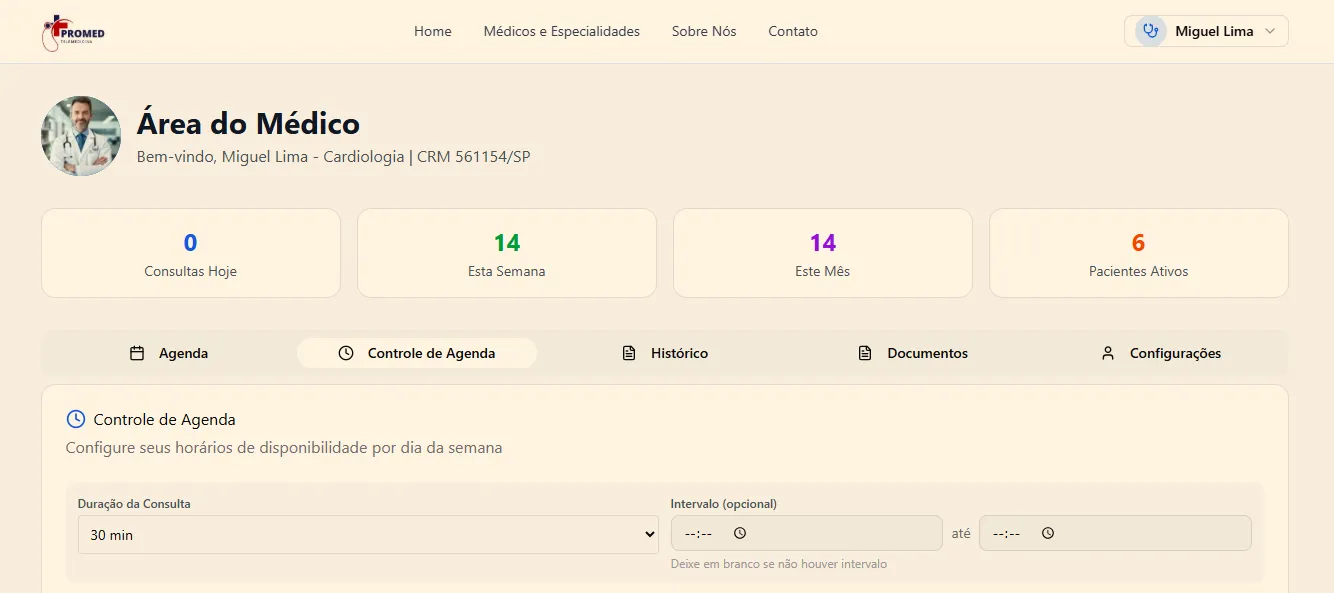Click the calendar icon on the Agenda tab

(x=137, y=353)
